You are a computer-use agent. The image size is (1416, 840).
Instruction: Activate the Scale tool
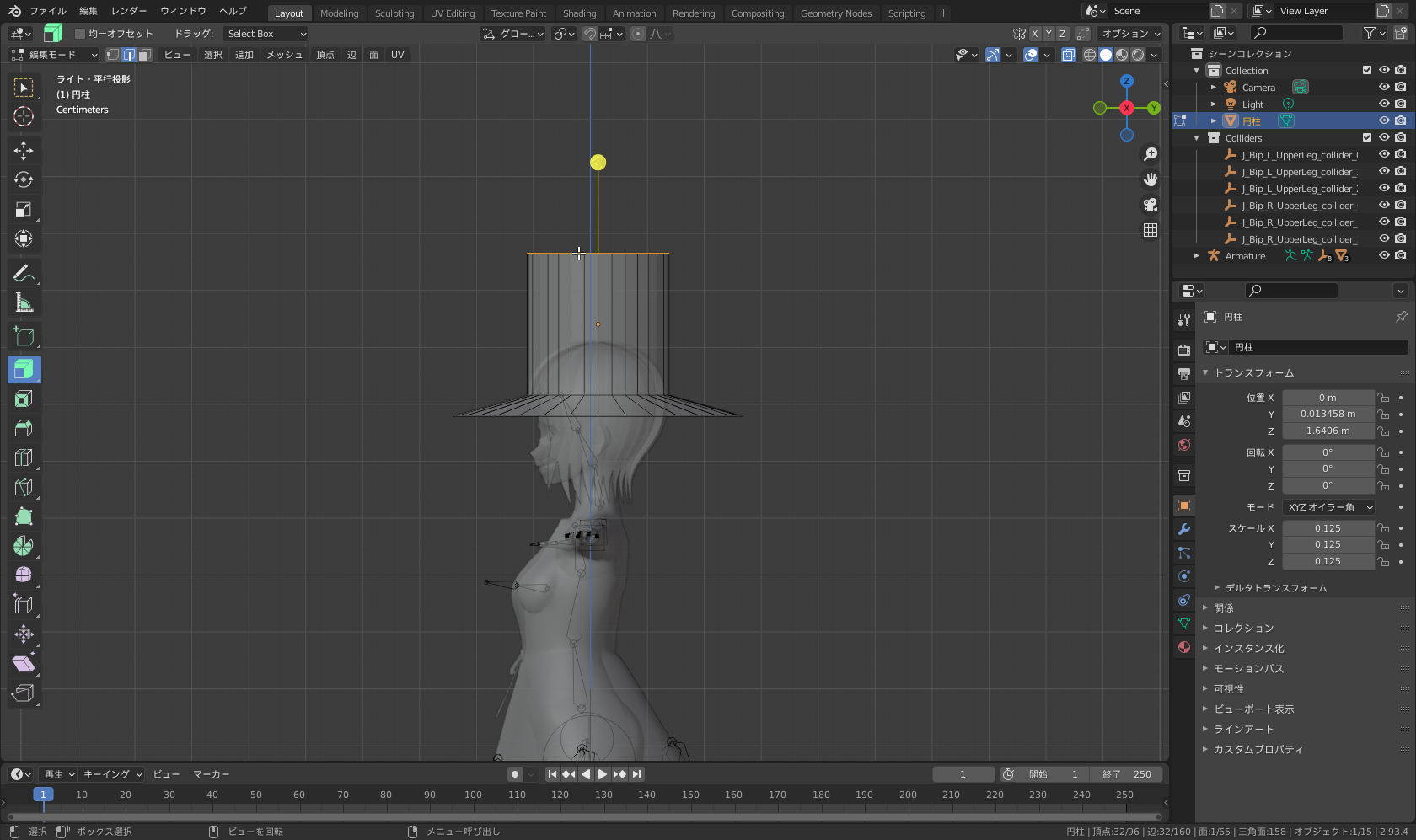(24, 210)
